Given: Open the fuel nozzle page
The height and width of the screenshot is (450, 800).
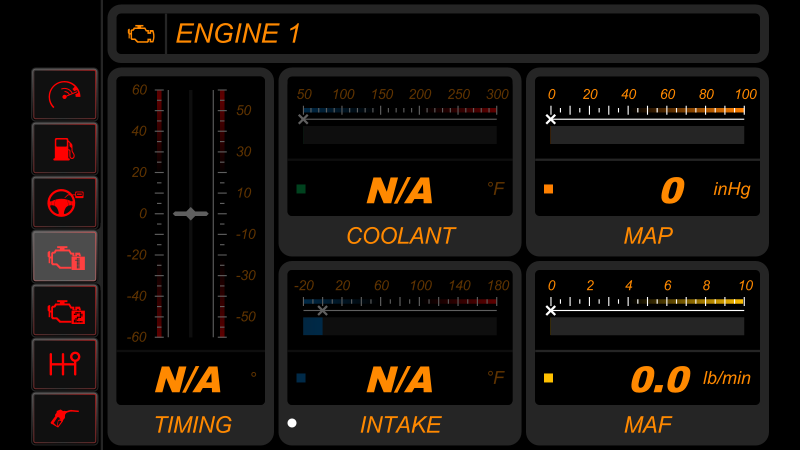Looking at the screenshot, I should coord(64,418).
